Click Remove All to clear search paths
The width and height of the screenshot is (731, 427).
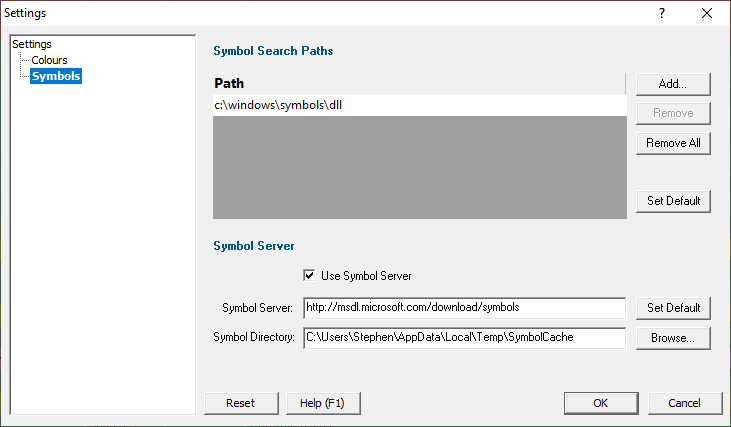pyautogui.click(x=673, y=143)
